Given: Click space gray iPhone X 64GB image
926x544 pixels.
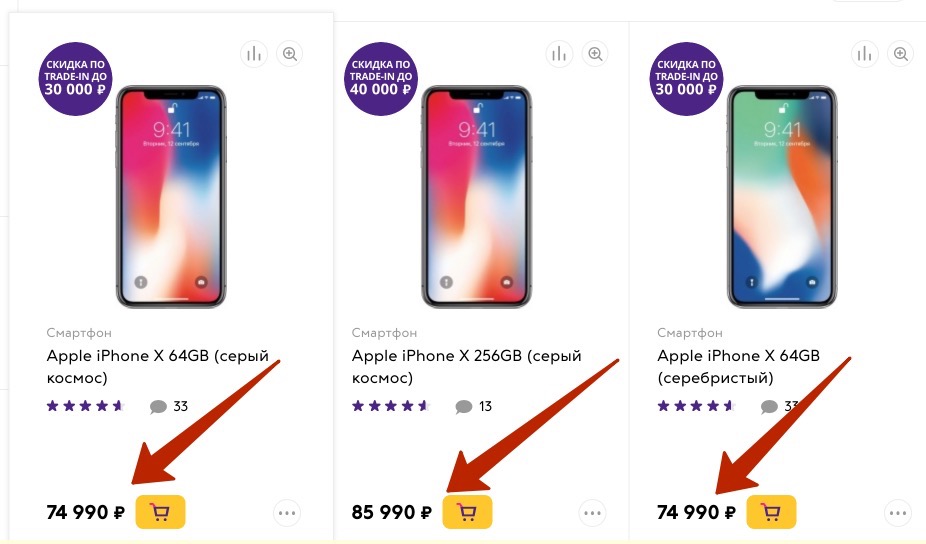Looking at the screenshot, I should pyautogui.click(x=171, y=195).
